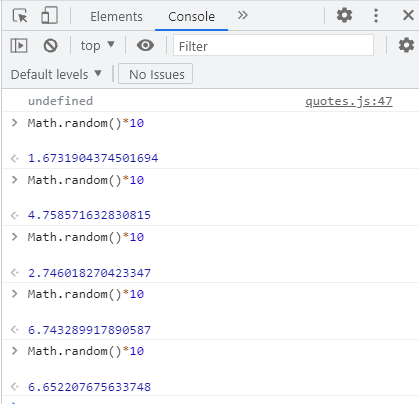Select the result 1.6731904374501694
Image resolution: width=419 pixels, height=404 pixels.
(x=93, y=158)
